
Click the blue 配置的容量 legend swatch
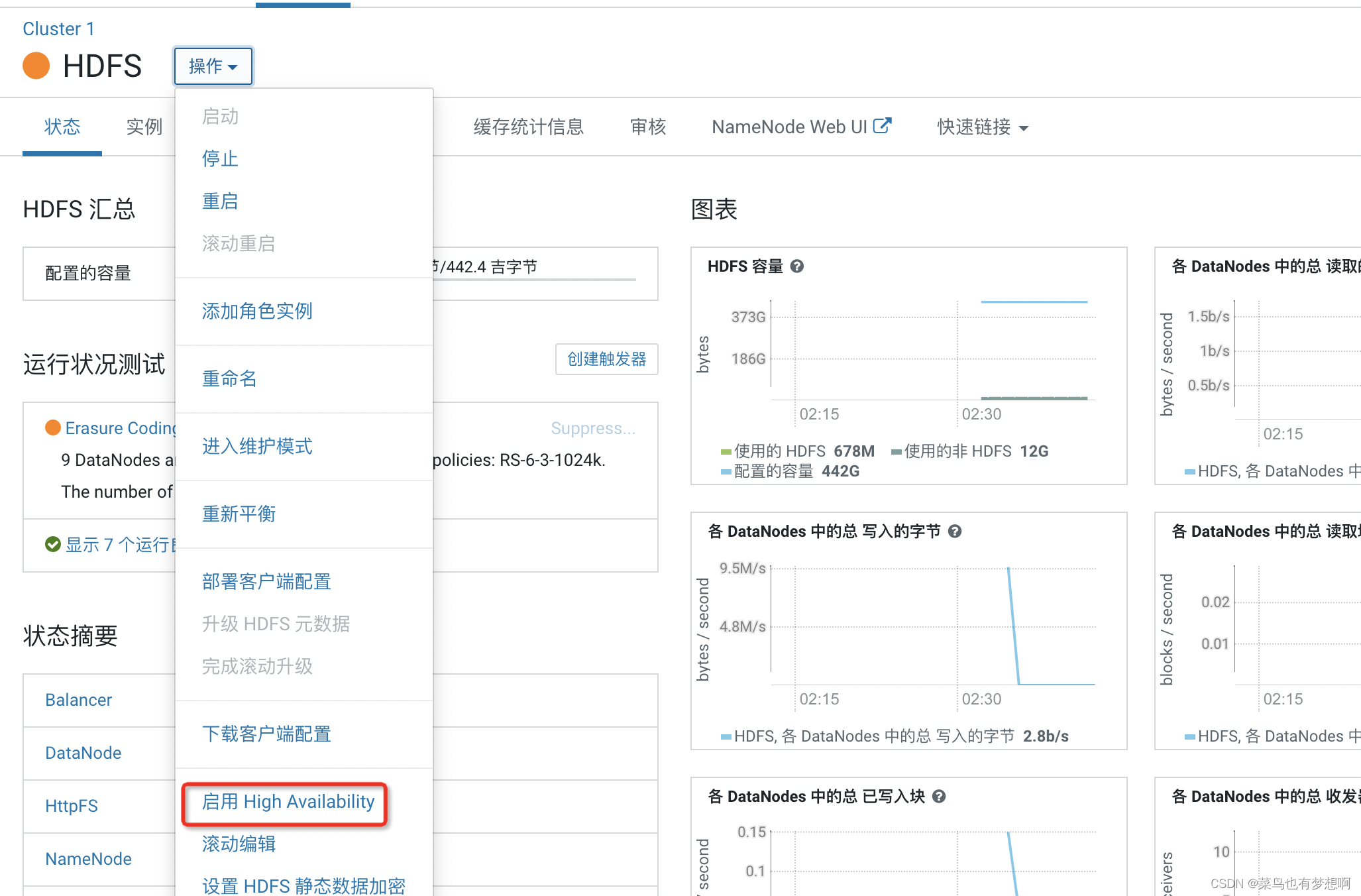pyautogui.click(x=726, y=472)
